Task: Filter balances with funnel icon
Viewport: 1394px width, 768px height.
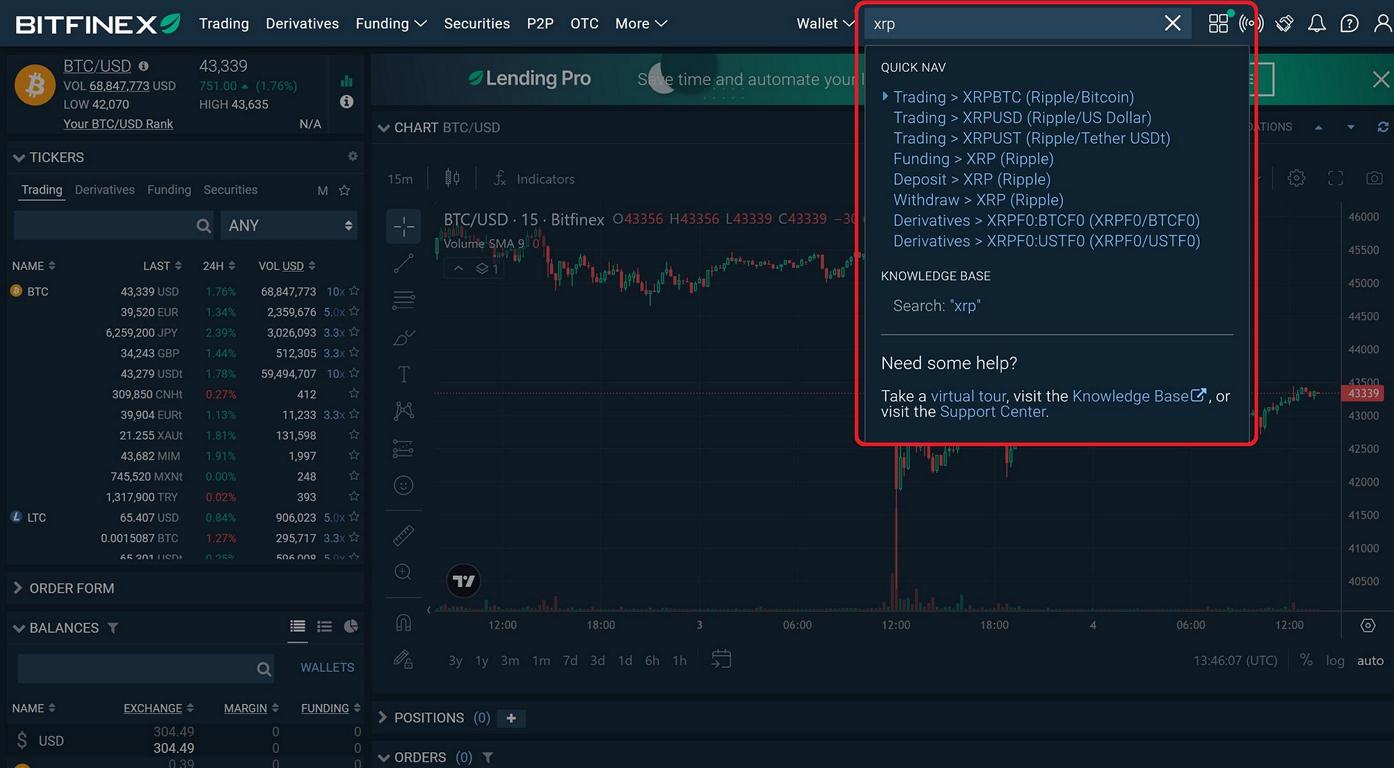Action: click(113, 628)
